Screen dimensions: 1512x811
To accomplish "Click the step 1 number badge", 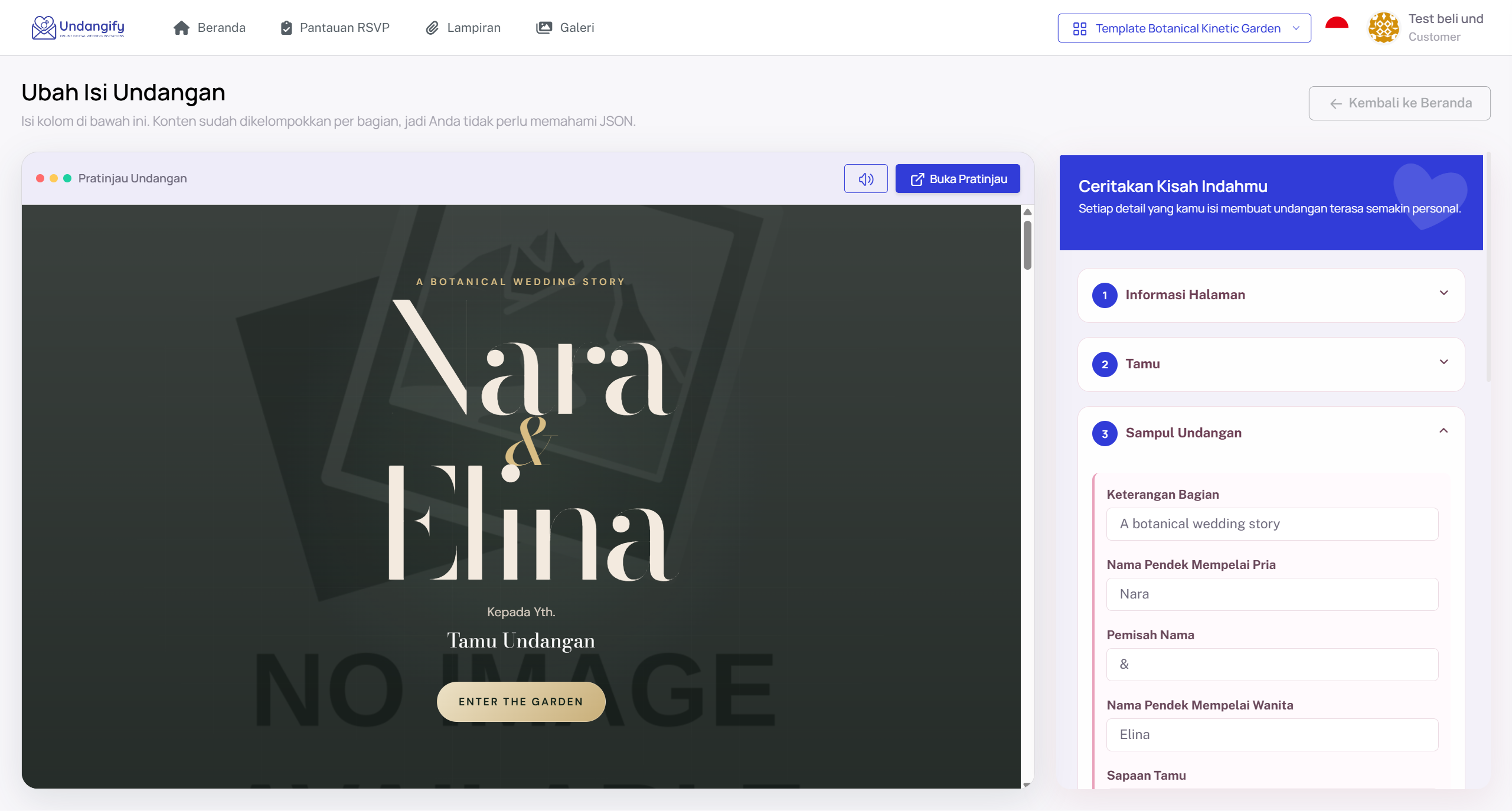I will pyautogui.click(x=1105, y=295).
